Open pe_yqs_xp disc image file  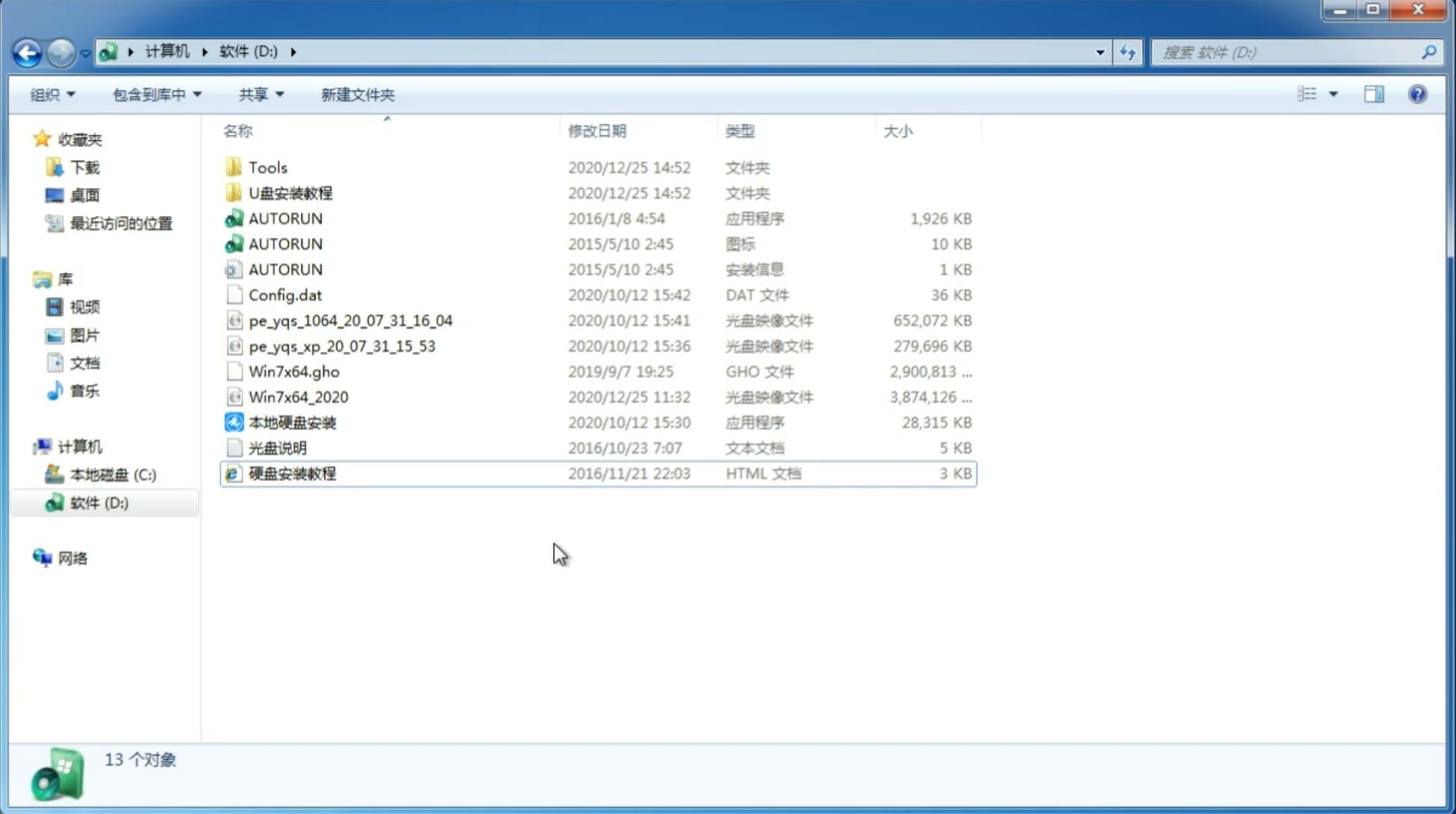pos(342,345)
